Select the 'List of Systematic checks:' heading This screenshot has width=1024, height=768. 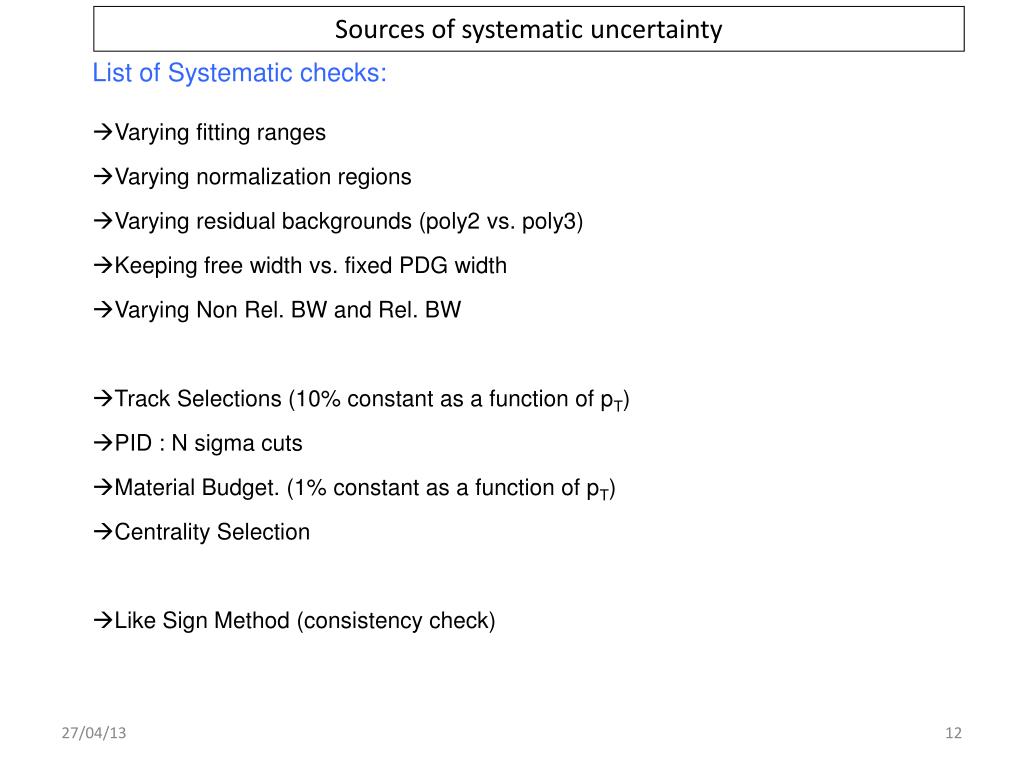click(239, 73)
